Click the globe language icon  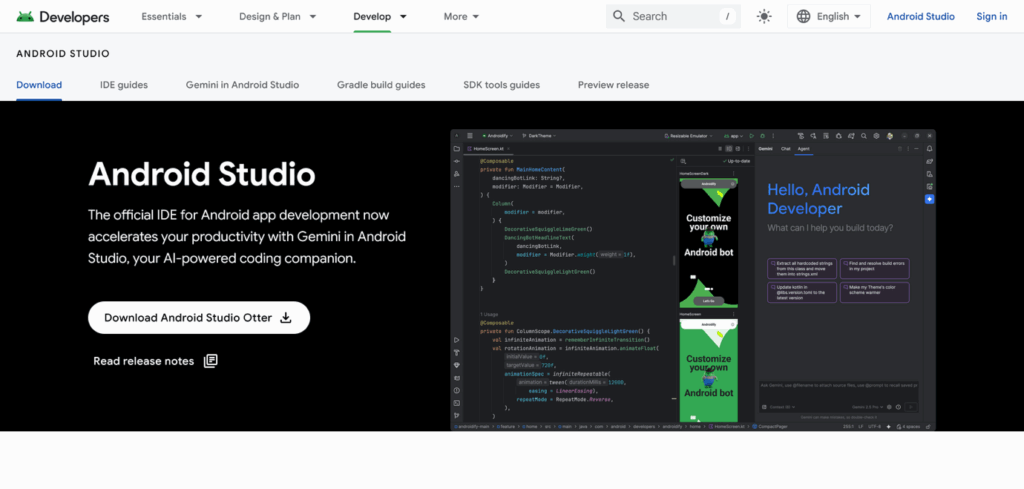click(803, 16)
